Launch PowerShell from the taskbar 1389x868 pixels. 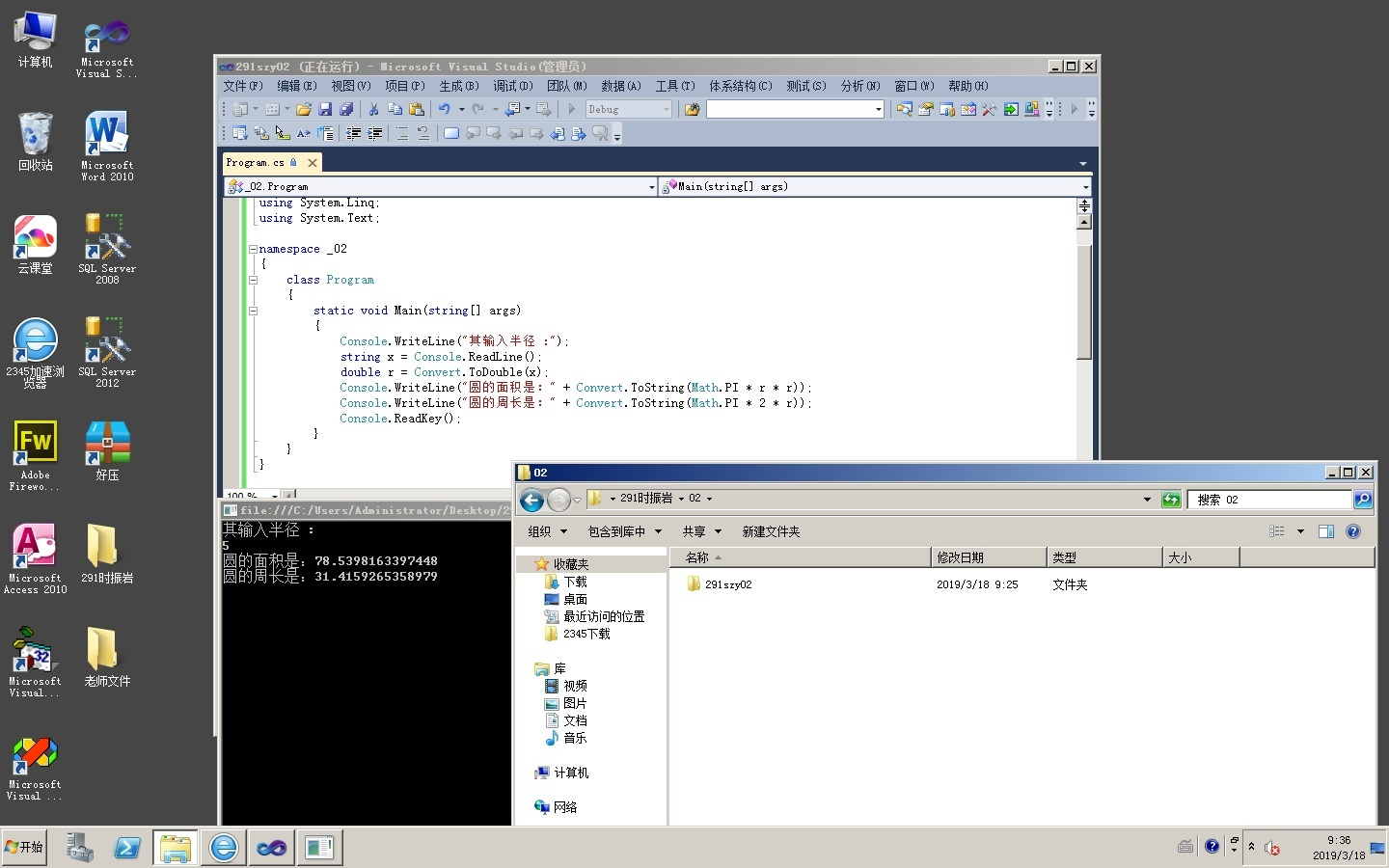127,848
